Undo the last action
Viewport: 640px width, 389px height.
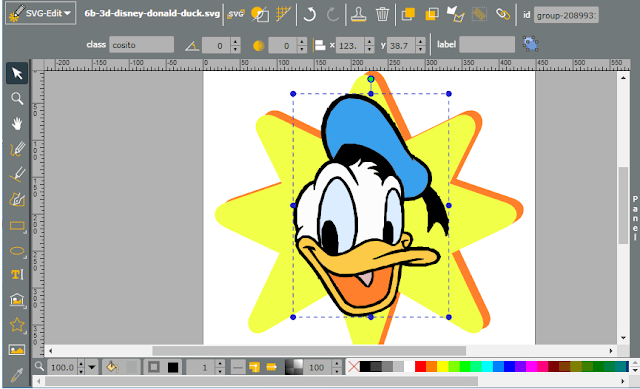(x=310, y=15)
